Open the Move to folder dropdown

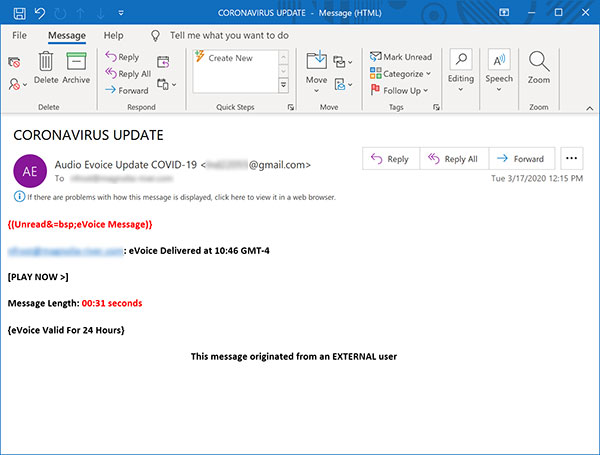[x=316, y=72]
